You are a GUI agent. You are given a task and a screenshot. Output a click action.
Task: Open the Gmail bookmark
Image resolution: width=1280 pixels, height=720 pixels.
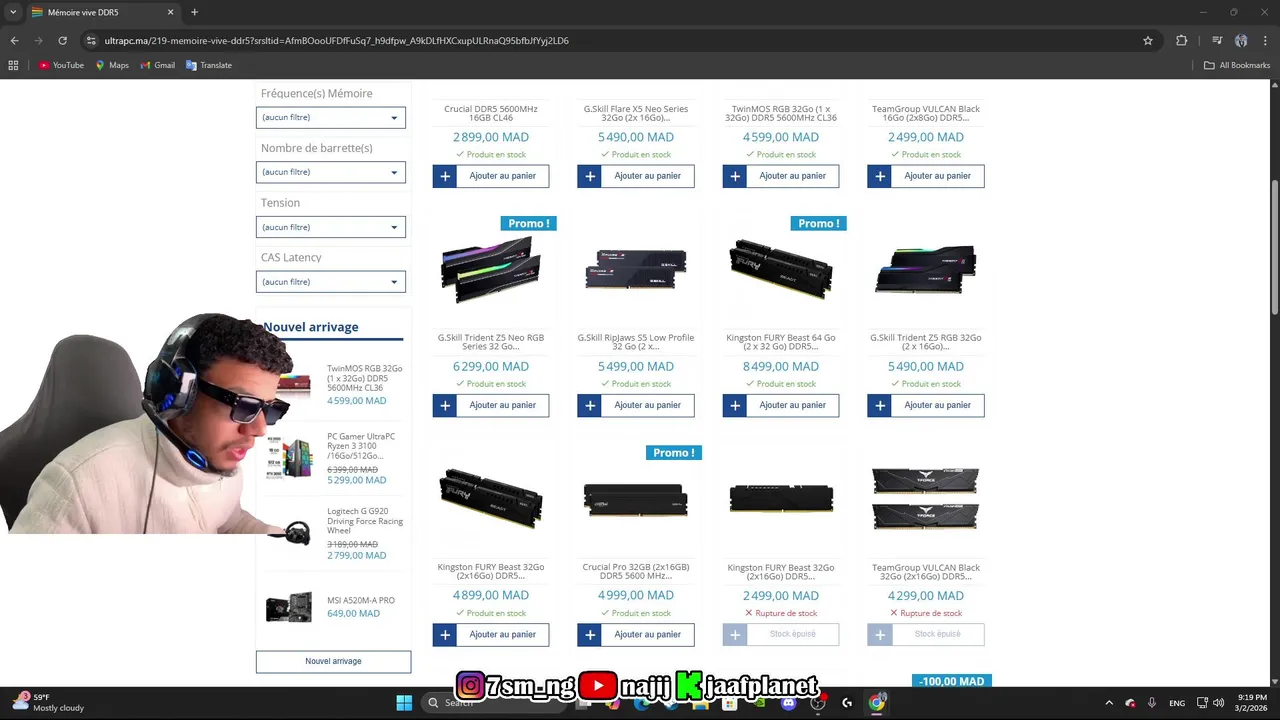coord(157,65)
